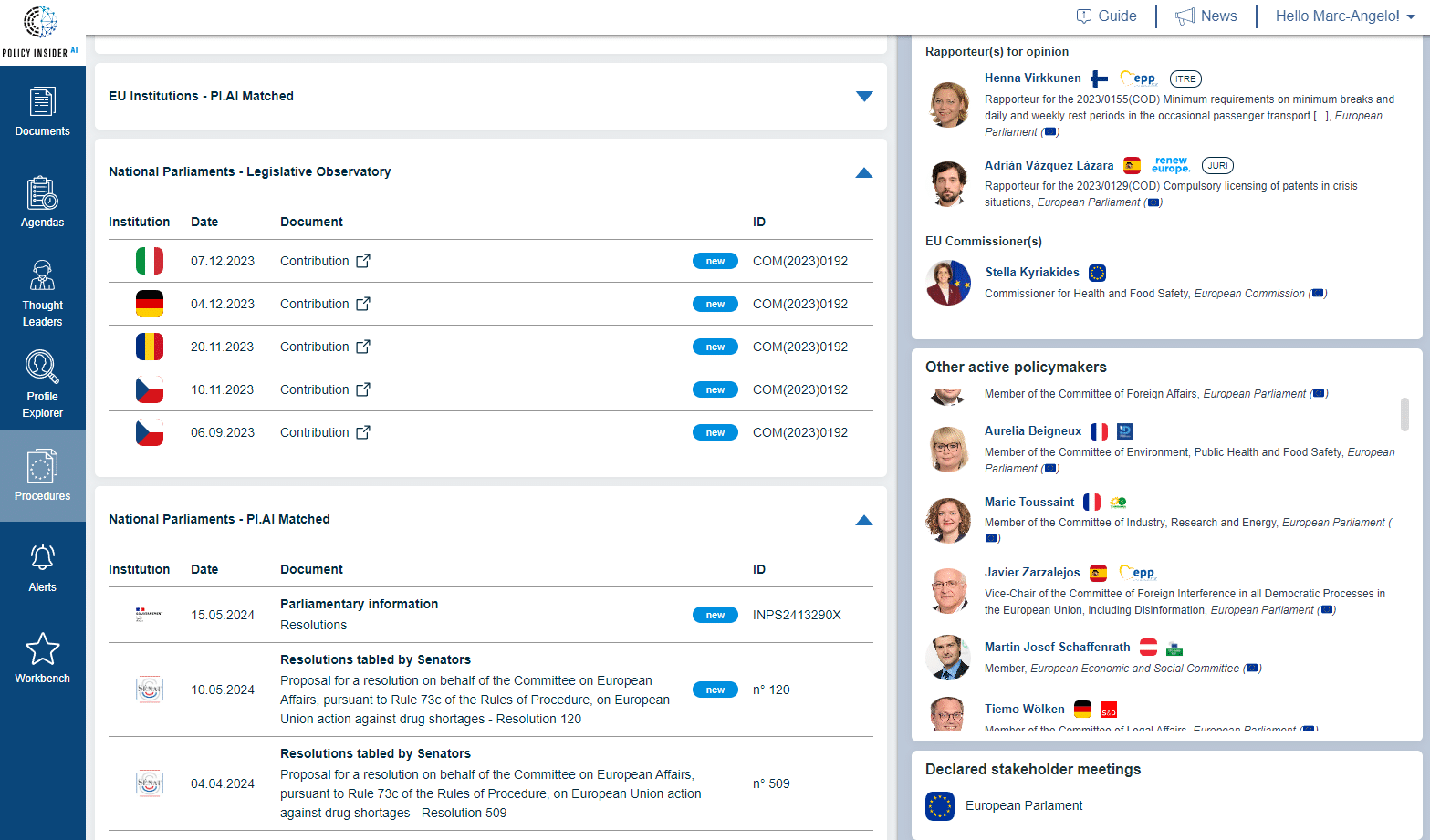Open the Documents section in the sidebar

(42, 109)
